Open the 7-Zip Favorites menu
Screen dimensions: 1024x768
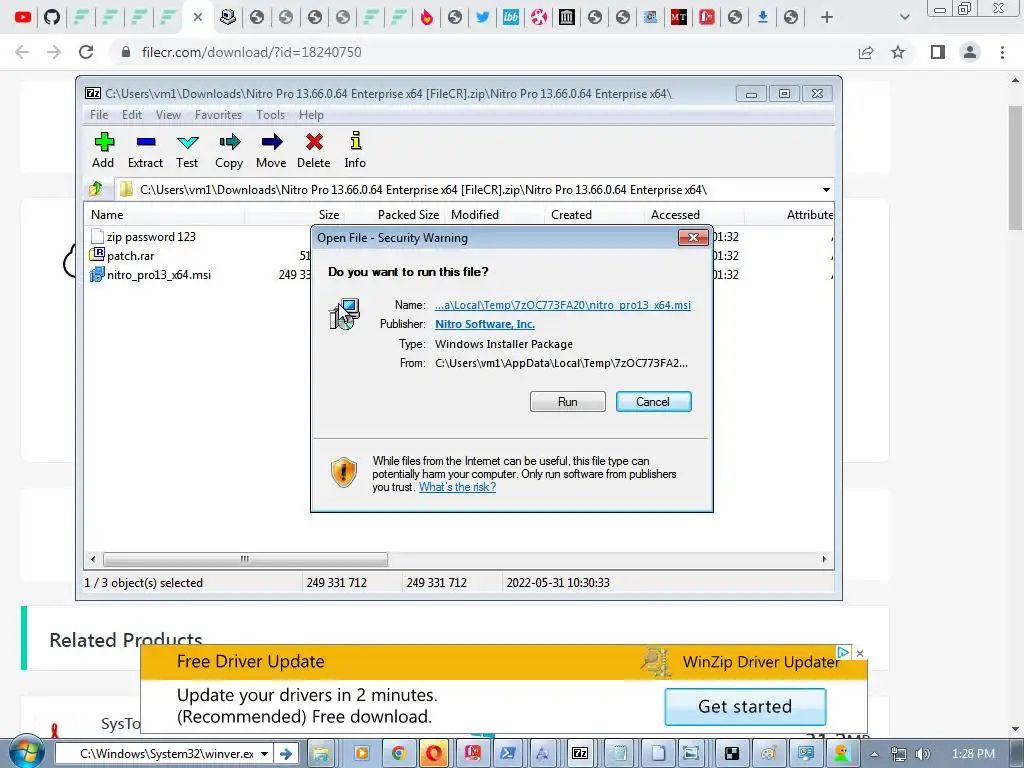[x=218, y=115]
